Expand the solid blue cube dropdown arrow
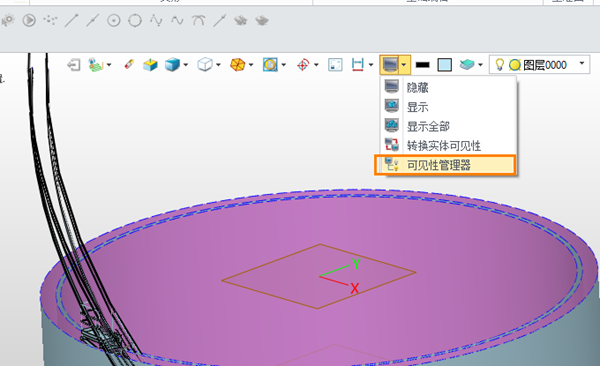 tap(186, 65)
